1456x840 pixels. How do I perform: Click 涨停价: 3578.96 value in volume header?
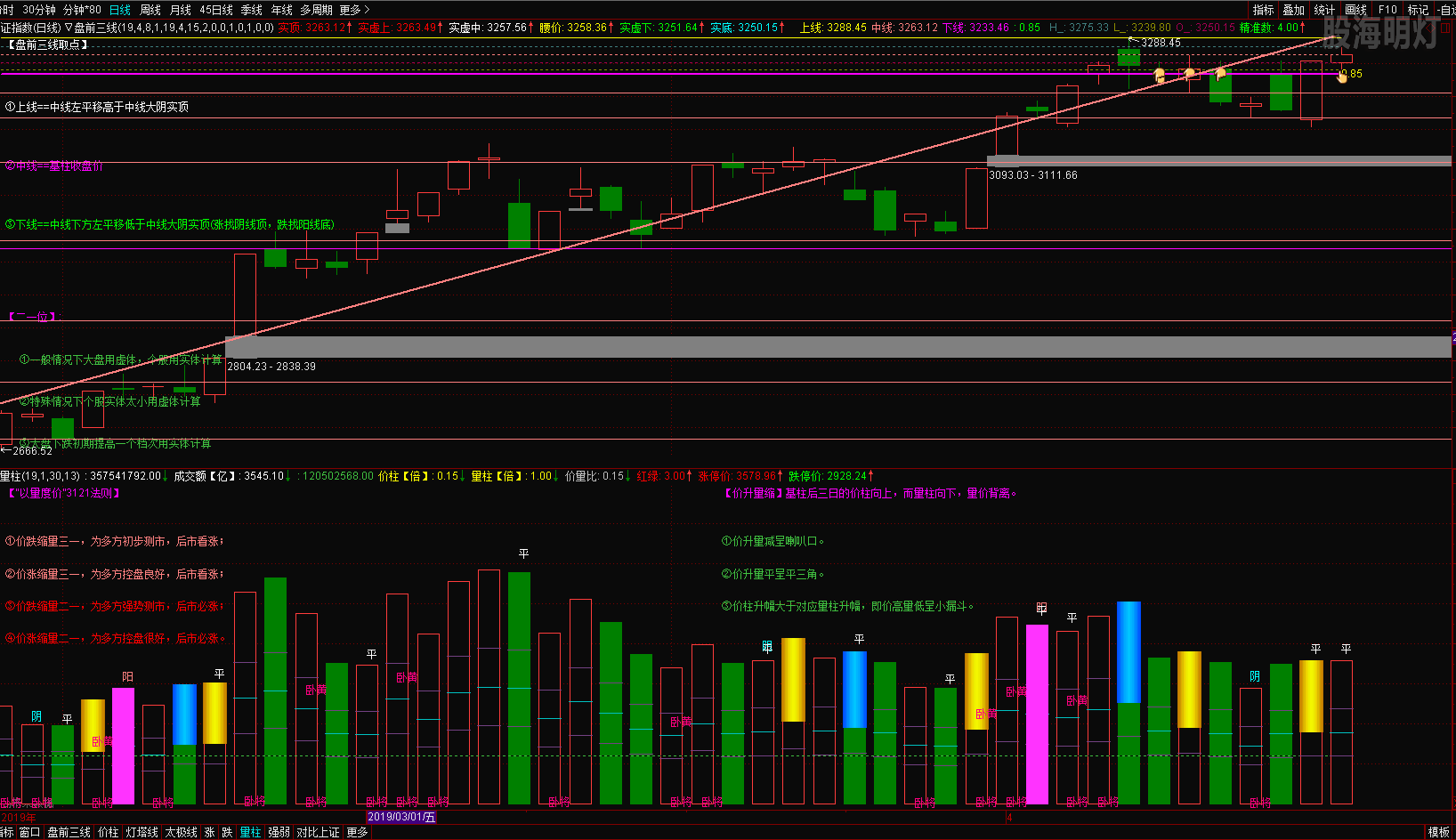coord(740,476)
